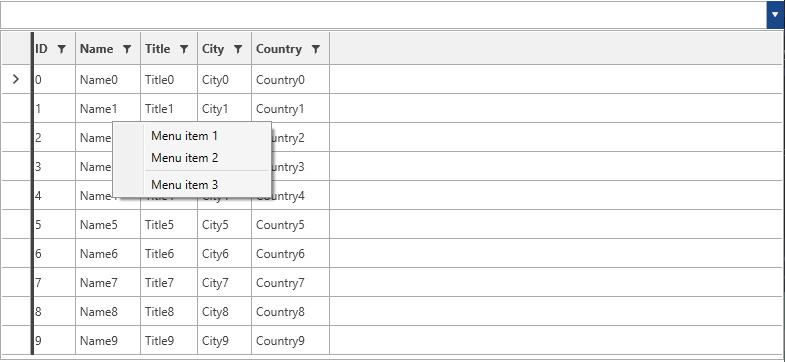Select the Title7 cell
Screen dimensions: 785x362
[169, 283]
